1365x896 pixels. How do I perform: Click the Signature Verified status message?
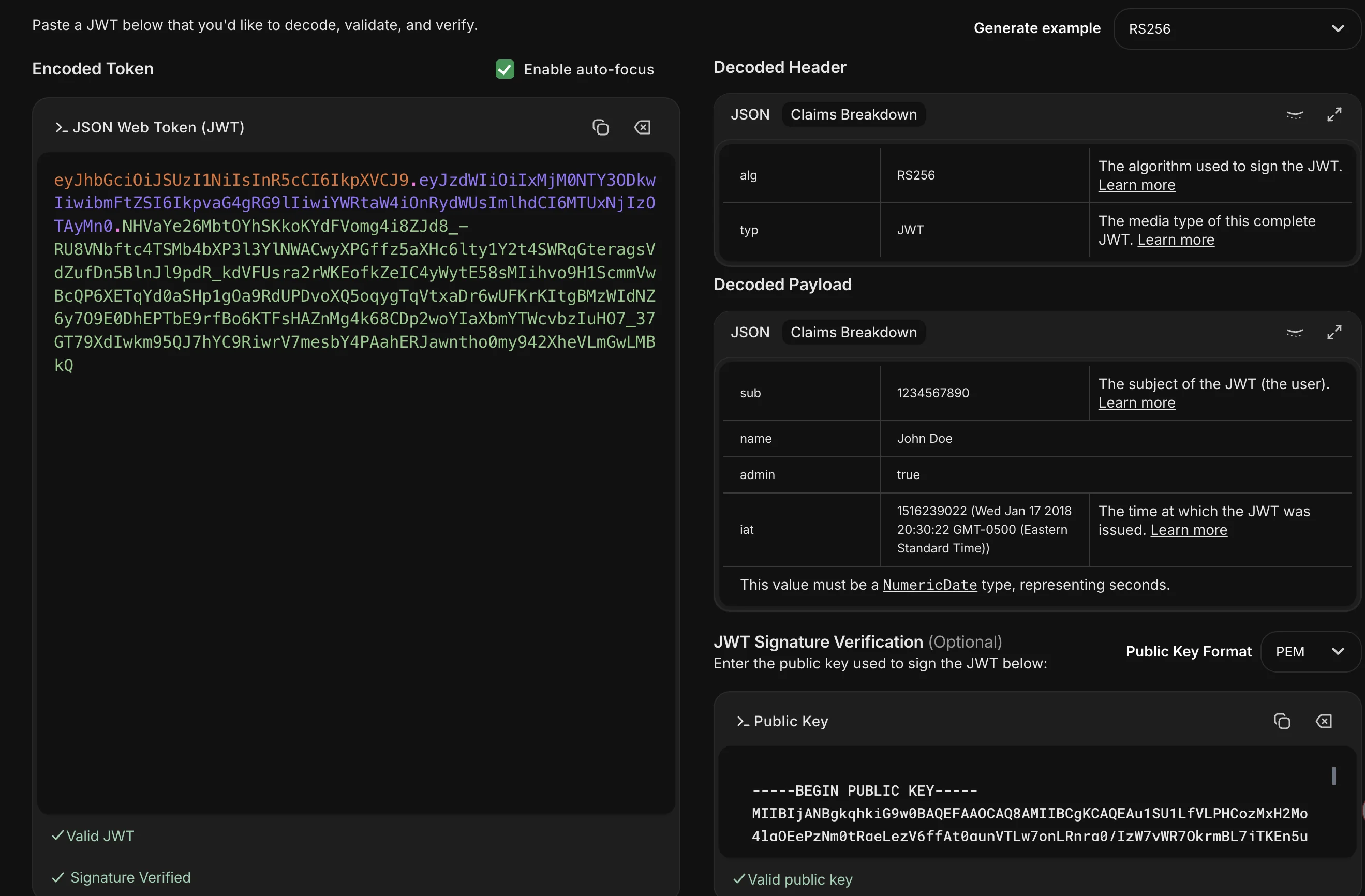pyautogui.click(x=121, y=878)
